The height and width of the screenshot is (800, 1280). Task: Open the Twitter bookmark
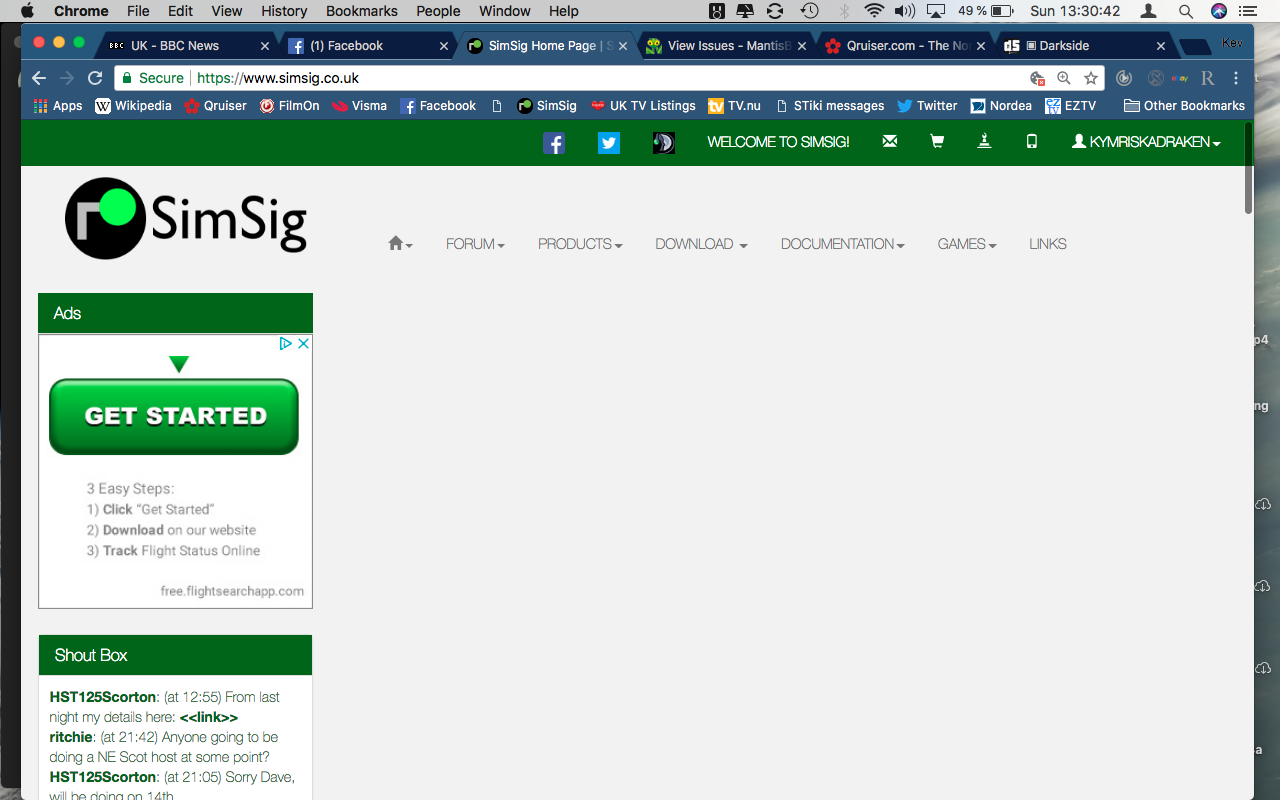926,106
